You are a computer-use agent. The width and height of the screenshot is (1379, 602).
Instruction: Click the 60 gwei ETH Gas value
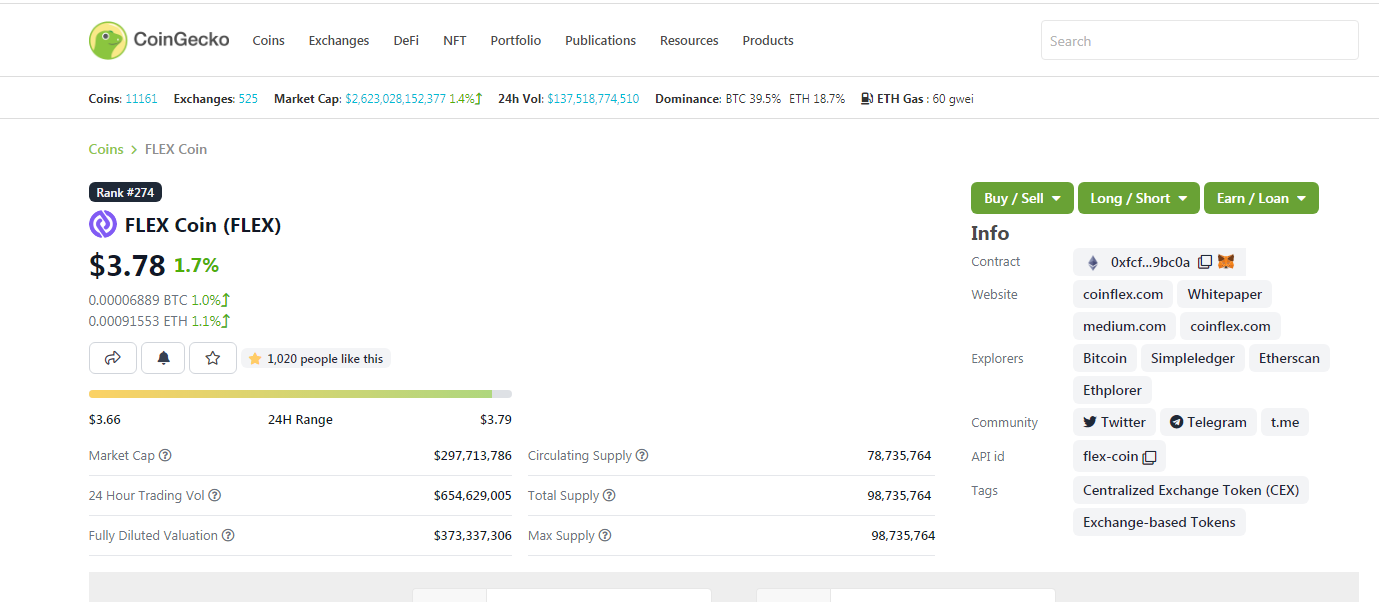[953, 99]
